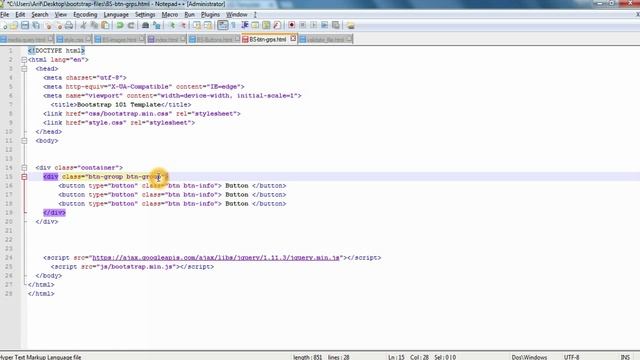Click the DOCTYPE html line text
Screen dimensions: 640x360
click(x=56, y=51)
